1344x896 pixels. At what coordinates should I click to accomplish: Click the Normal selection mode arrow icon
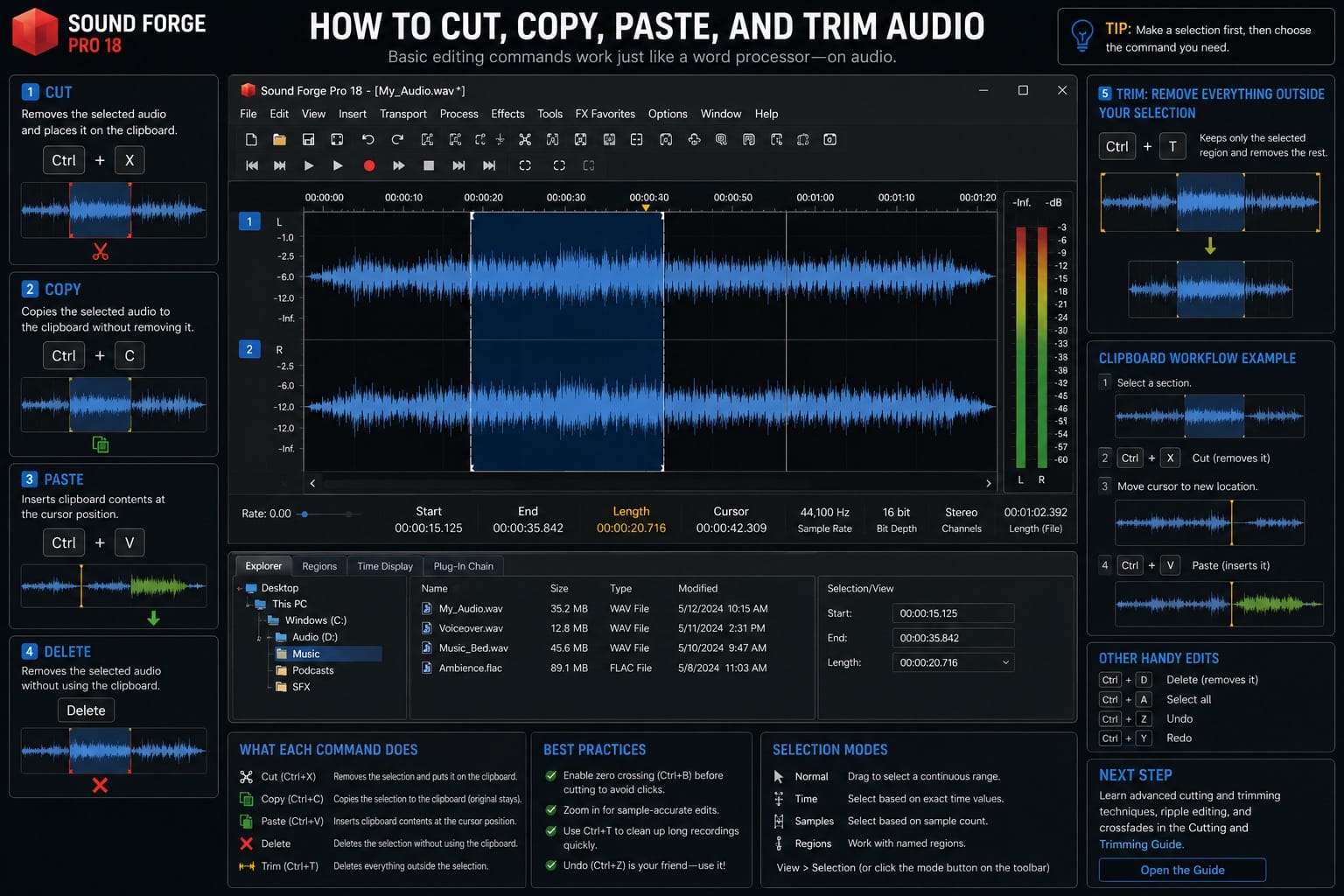coord(779,776)
